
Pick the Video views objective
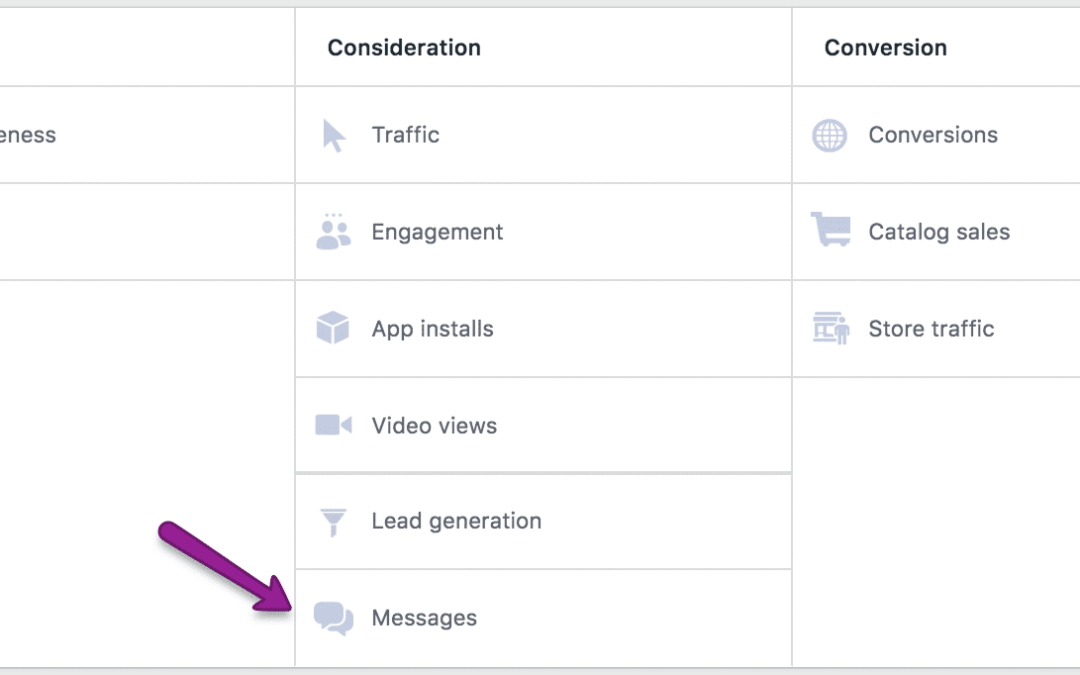(434, 426)
